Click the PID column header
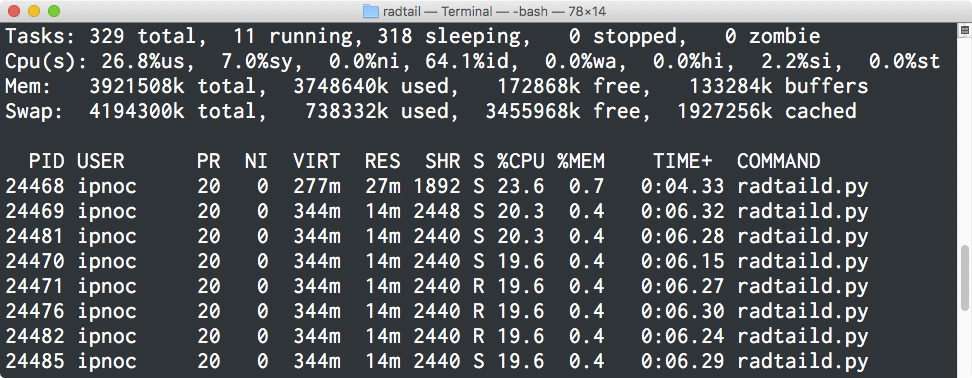 point(46,161)
